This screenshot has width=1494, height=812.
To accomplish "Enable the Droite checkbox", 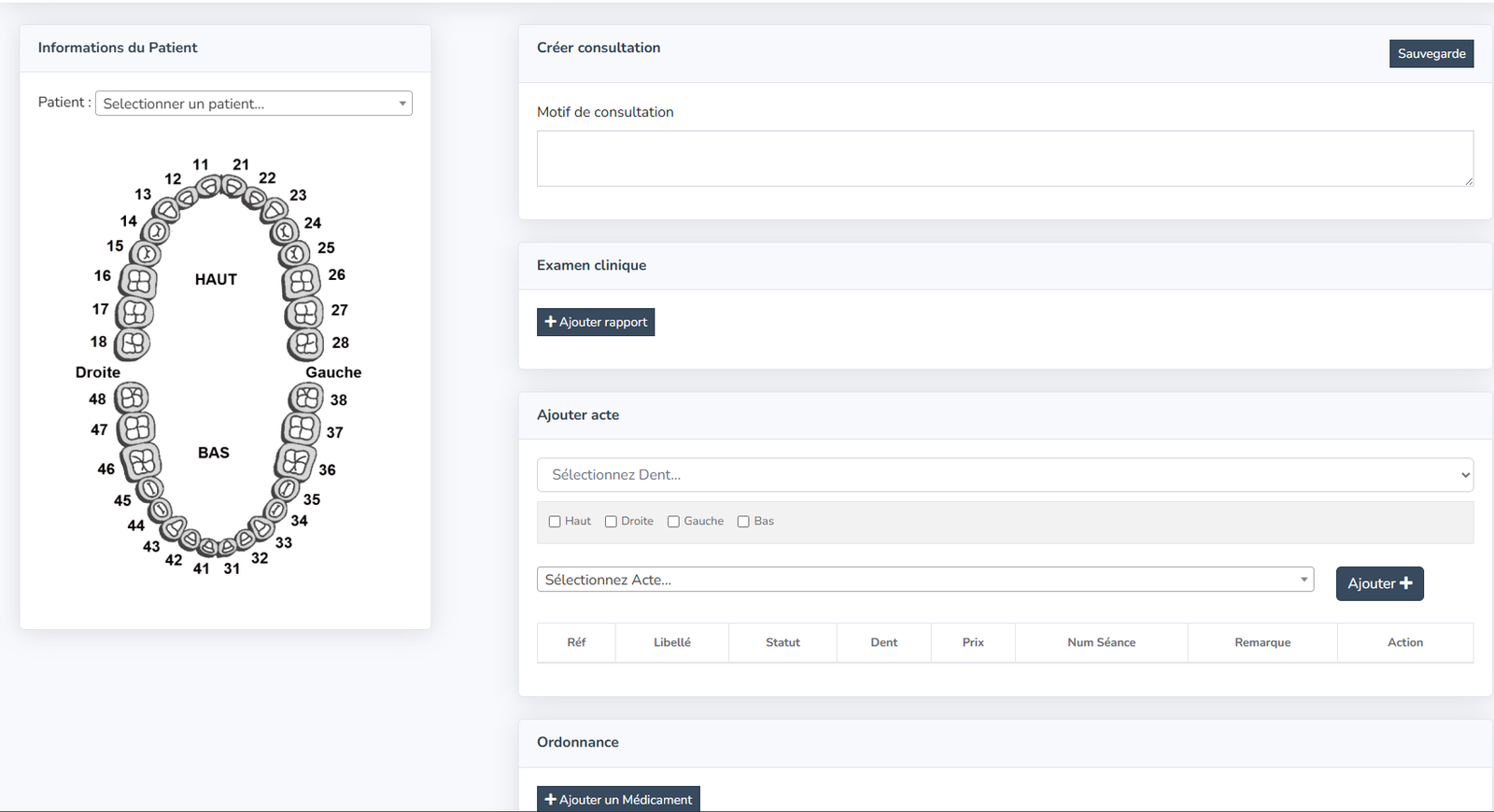I will coord(611,522).
